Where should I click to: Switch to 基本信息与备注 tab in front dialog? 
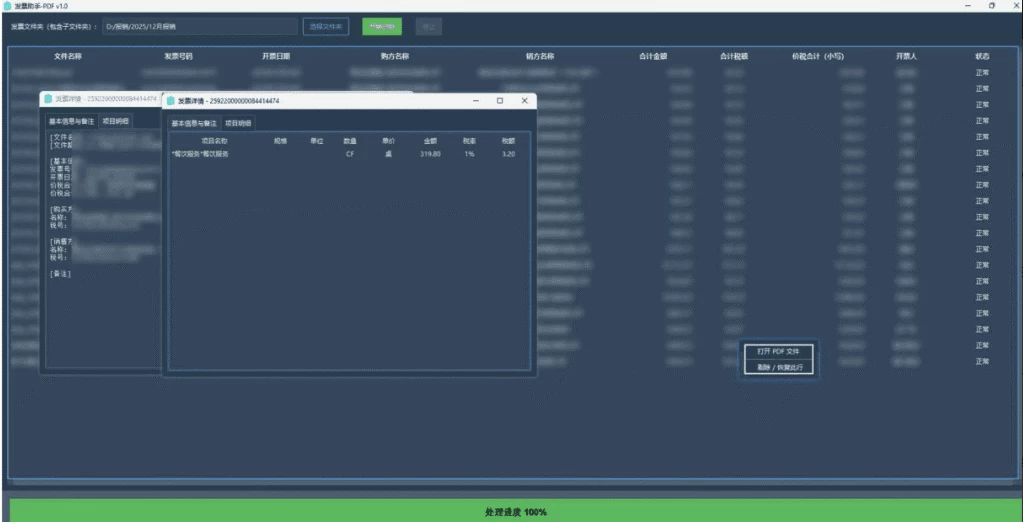coord(194,123)
